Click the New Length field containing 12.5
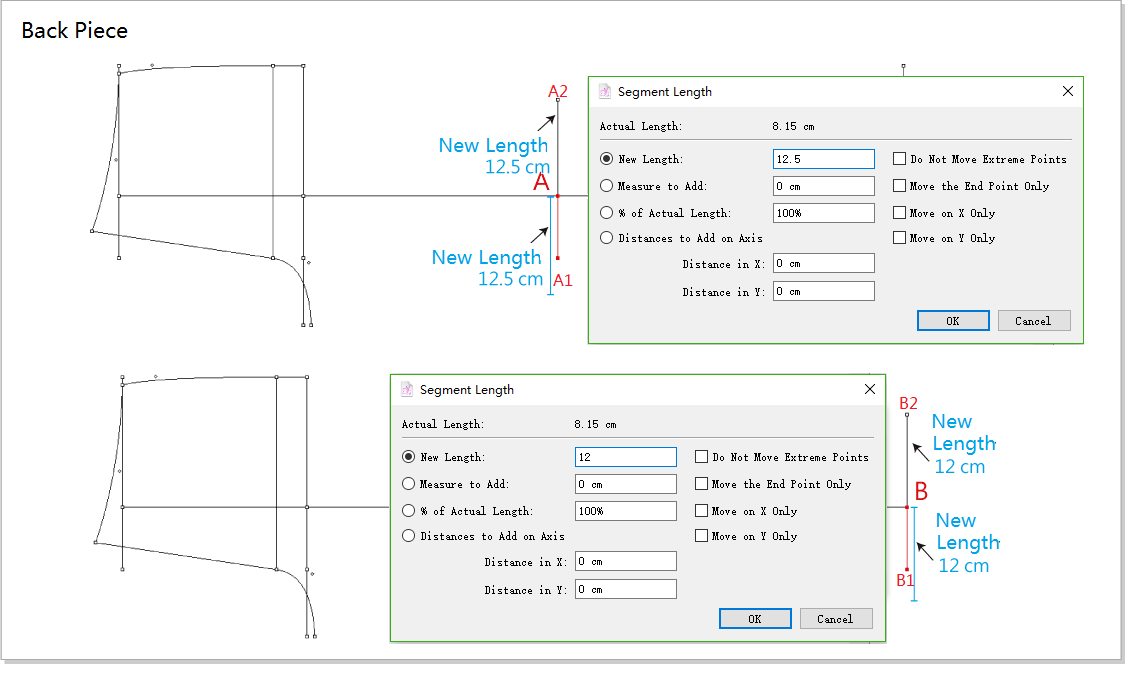This screenshot has height=684, width=1134. tap(823, 159)
